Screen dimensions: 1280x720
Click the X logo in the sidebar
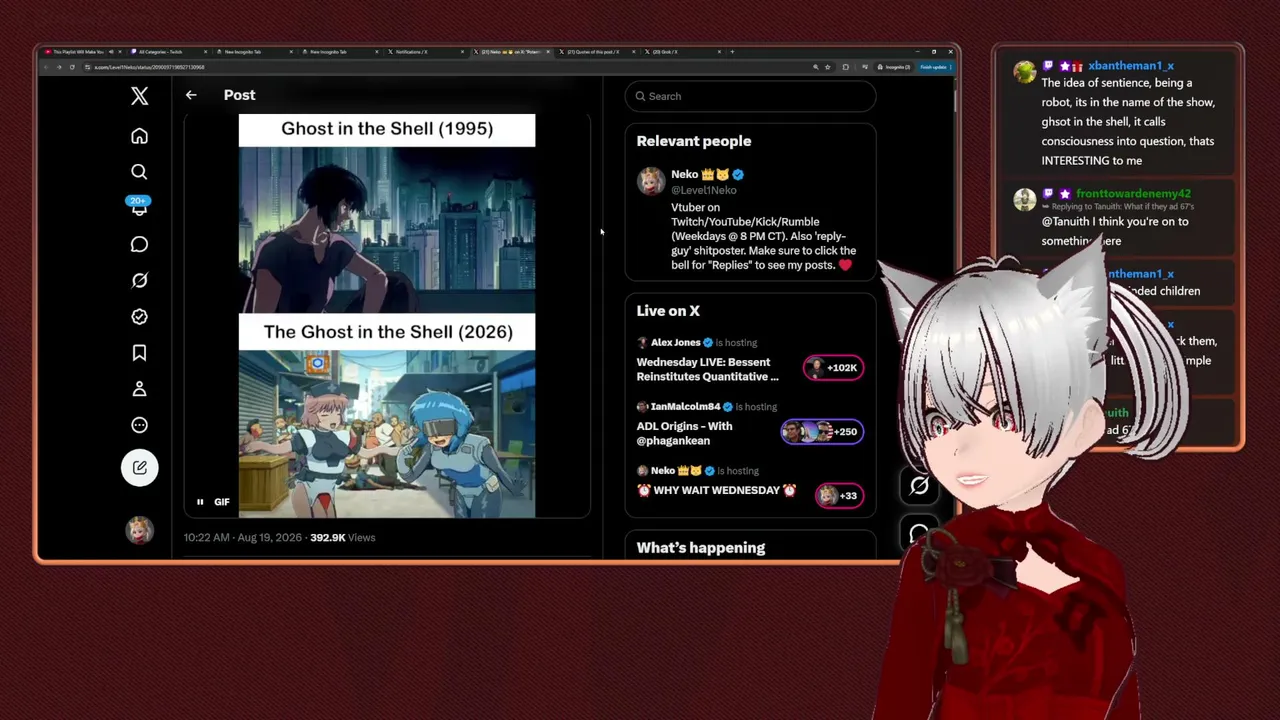click(x=139, y=96)
